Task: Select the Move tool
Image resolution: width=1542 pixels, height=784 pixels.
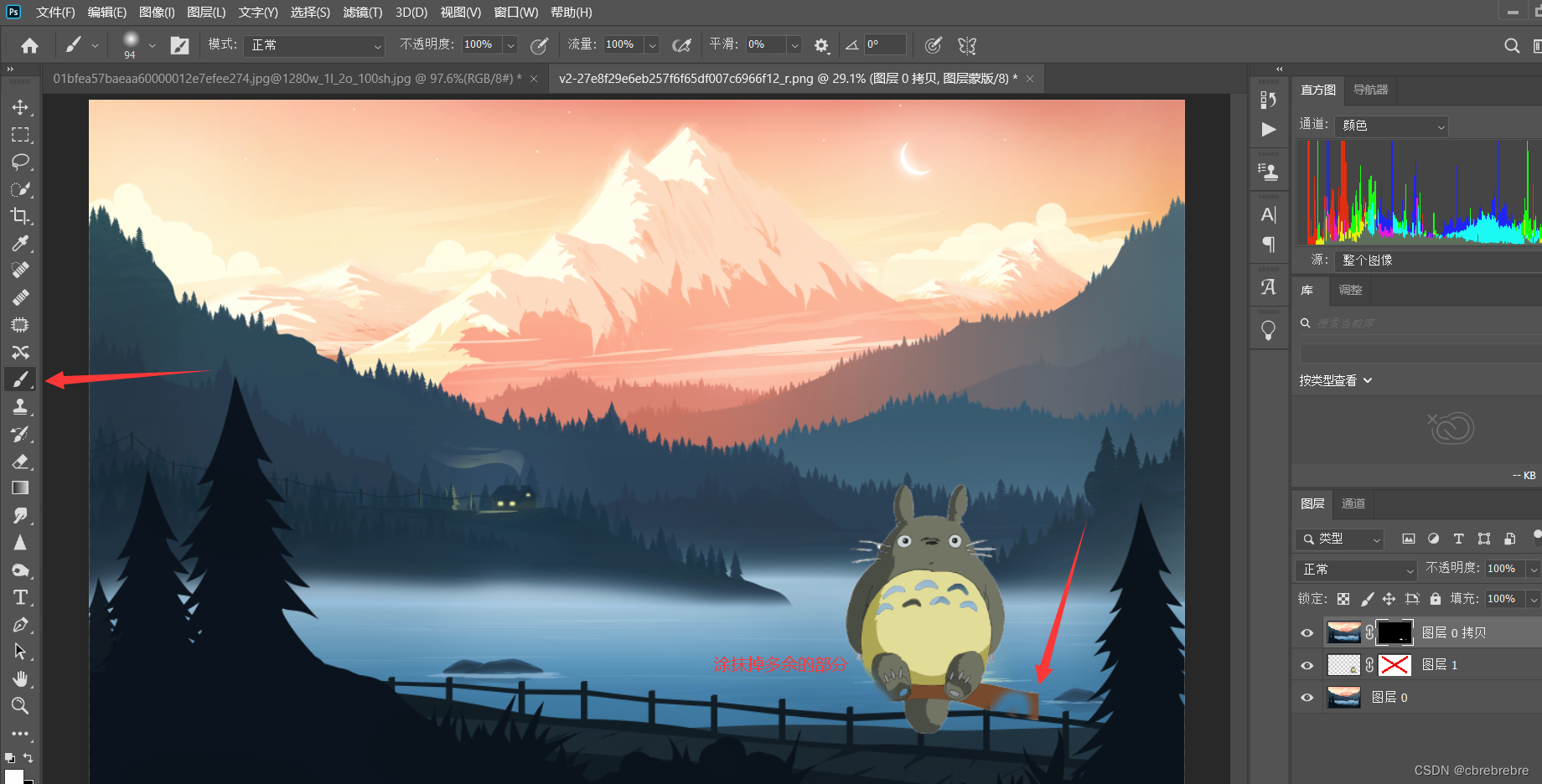Action: (20, 107)
